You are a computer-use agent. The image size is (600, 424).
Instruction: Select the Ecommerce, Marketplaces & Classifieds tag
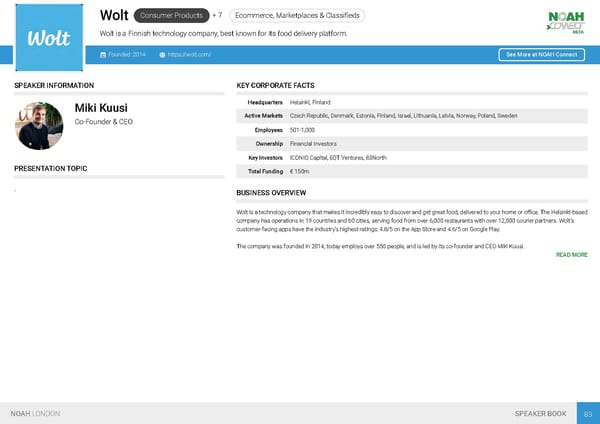(296, 15)
